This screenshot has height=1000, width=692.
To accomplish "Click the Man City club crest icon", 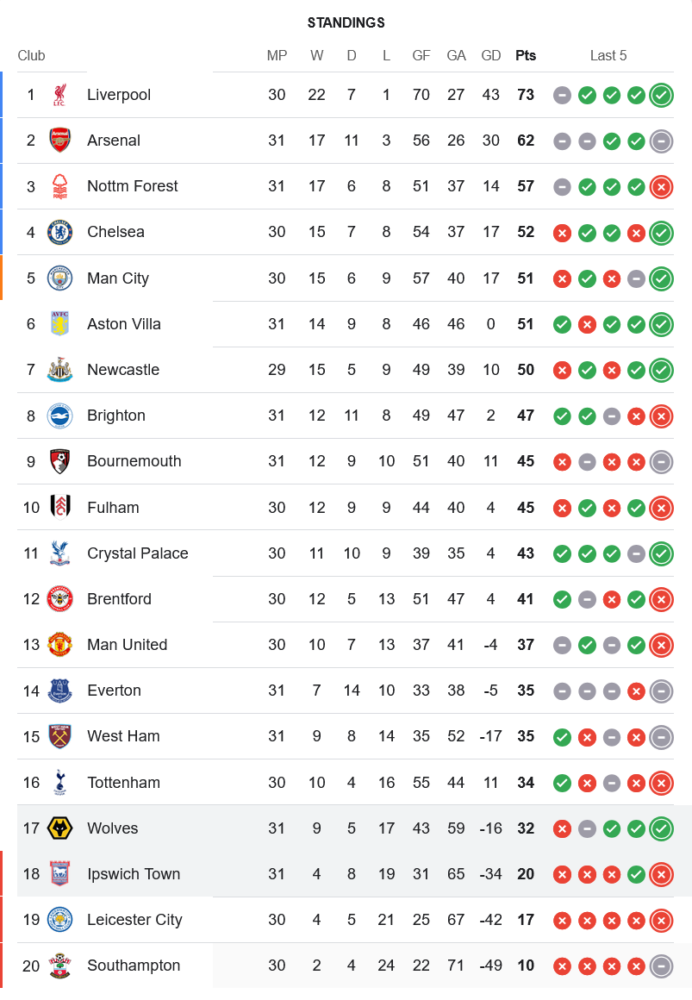I will [x=60, y=278].
